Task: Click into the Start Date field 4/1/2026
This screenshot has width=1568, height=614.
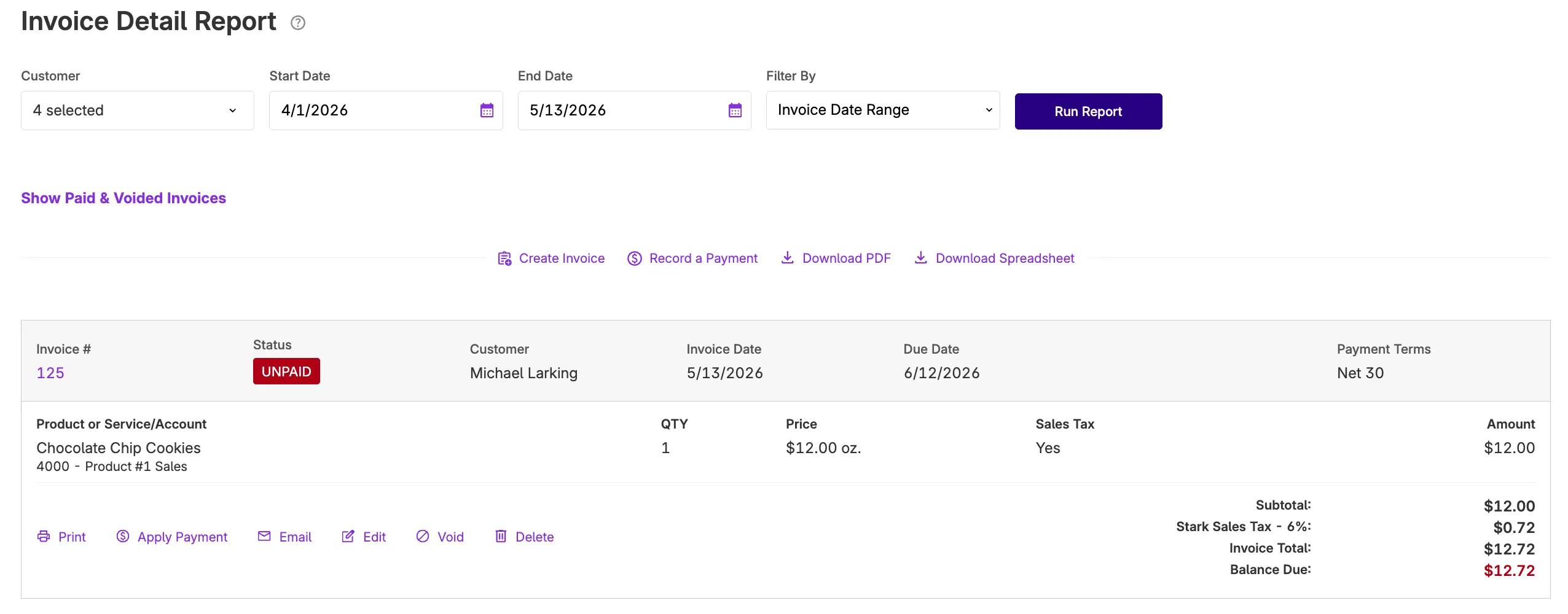Action: (x=386, y=111)
